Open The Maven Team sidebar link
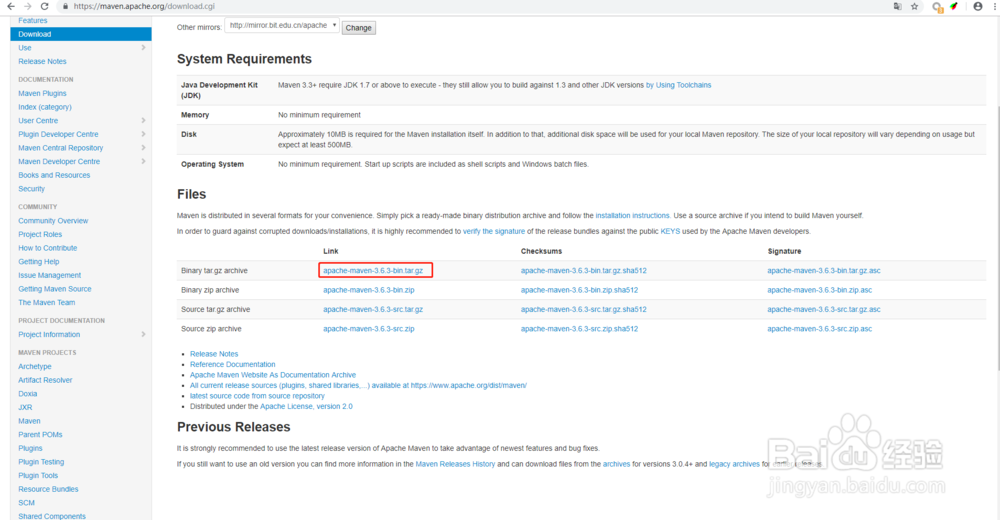1000x520 pixels. 47,303
